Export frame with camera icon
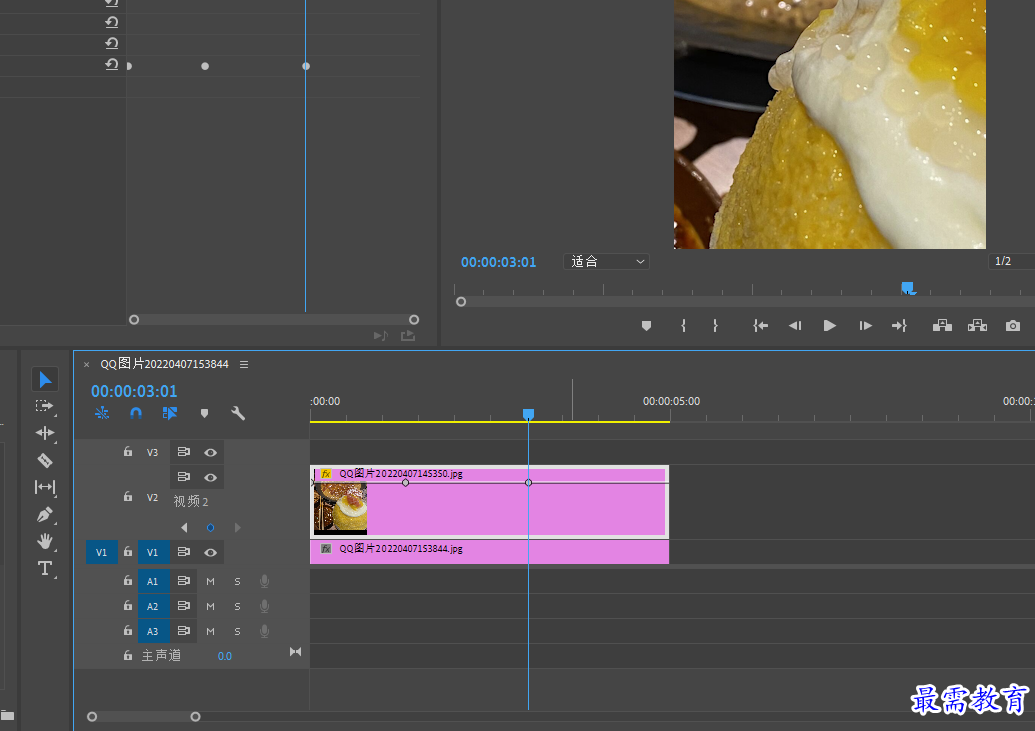This screenshot has width=1035, height=731. [1013, 326]
